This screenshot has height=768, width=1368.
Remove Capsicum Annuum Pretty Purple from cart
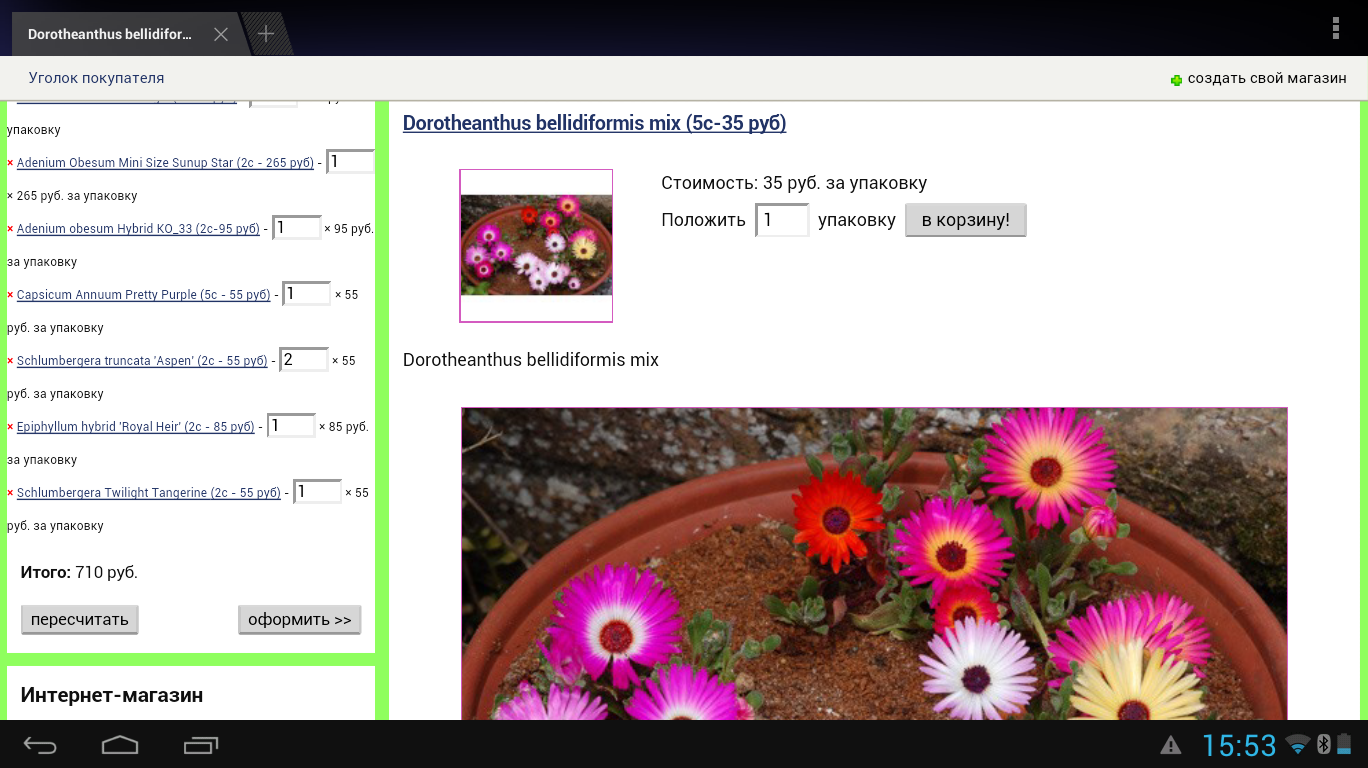pyautogui.click(x=10, y=295)
